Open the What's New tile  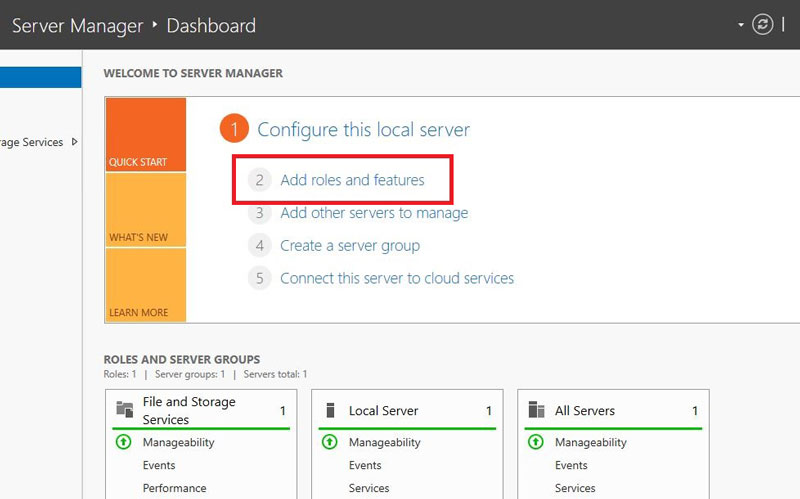click(x=145, y=210)
